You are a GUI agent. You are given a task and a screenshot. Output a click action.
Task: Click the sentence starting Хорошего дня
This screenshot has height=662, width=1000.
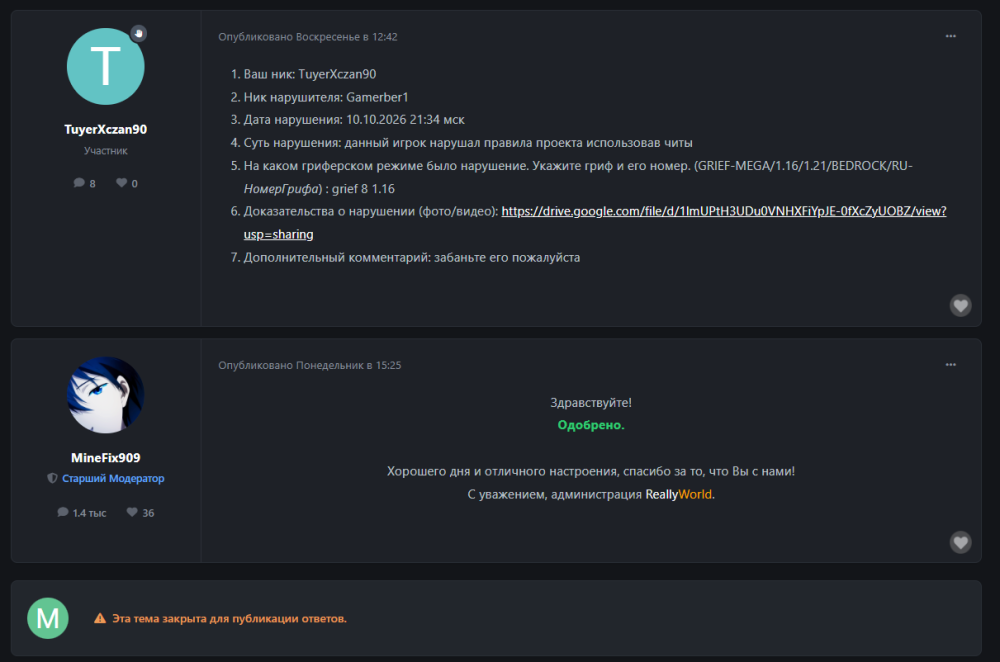click(591, 471)
